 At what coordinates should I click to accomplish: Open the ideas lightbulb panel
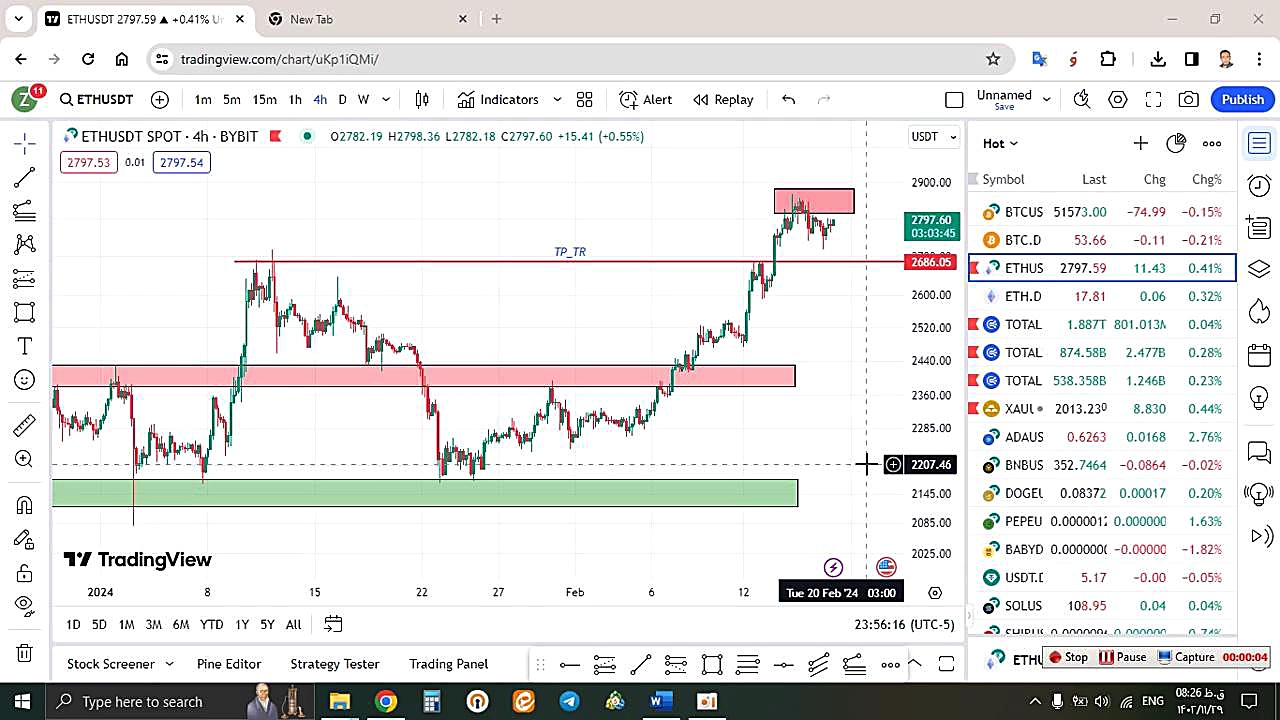pyautogui.click(x=1259, y=397)
